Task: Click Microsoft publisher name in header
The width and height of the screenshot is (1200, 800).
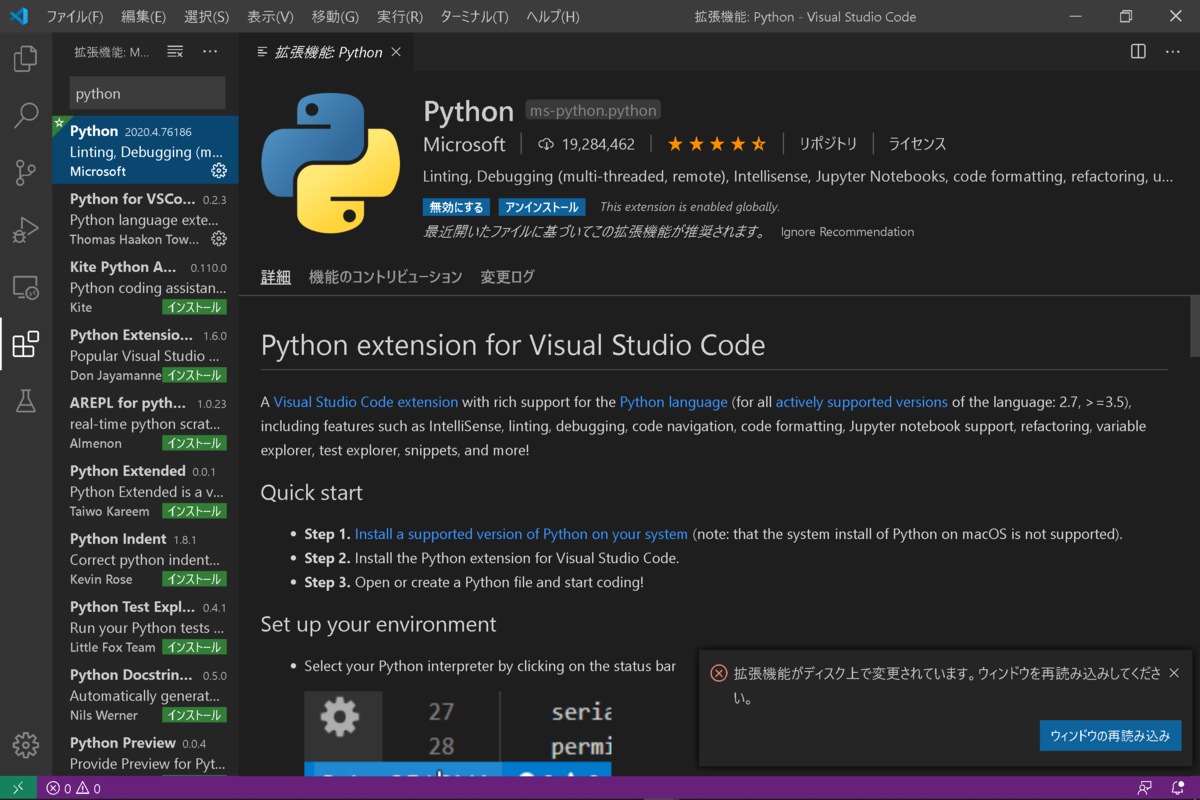Action: coord(464,144)
